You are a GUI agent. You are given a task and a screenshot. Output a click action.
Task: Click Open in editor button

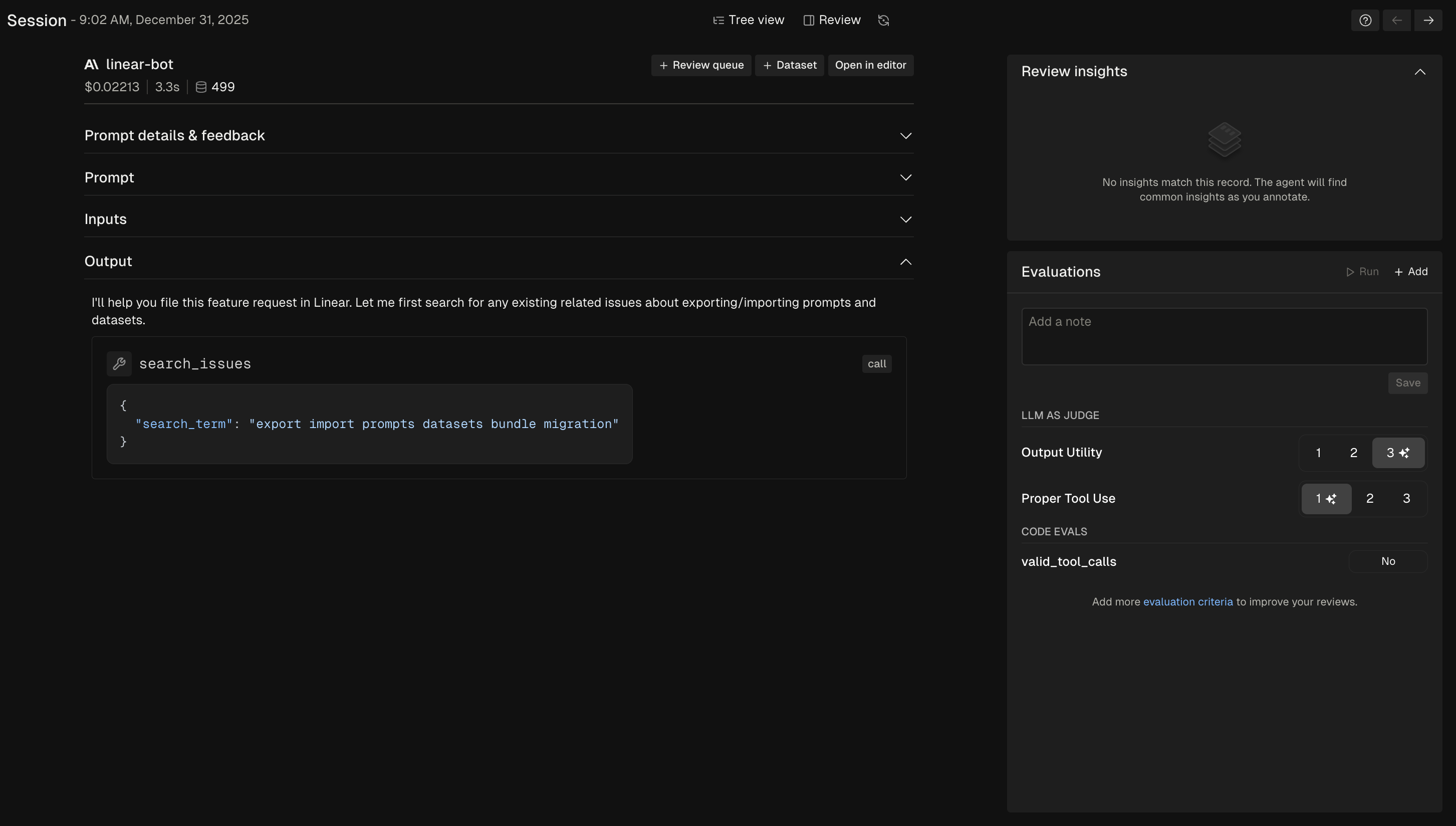870,65
